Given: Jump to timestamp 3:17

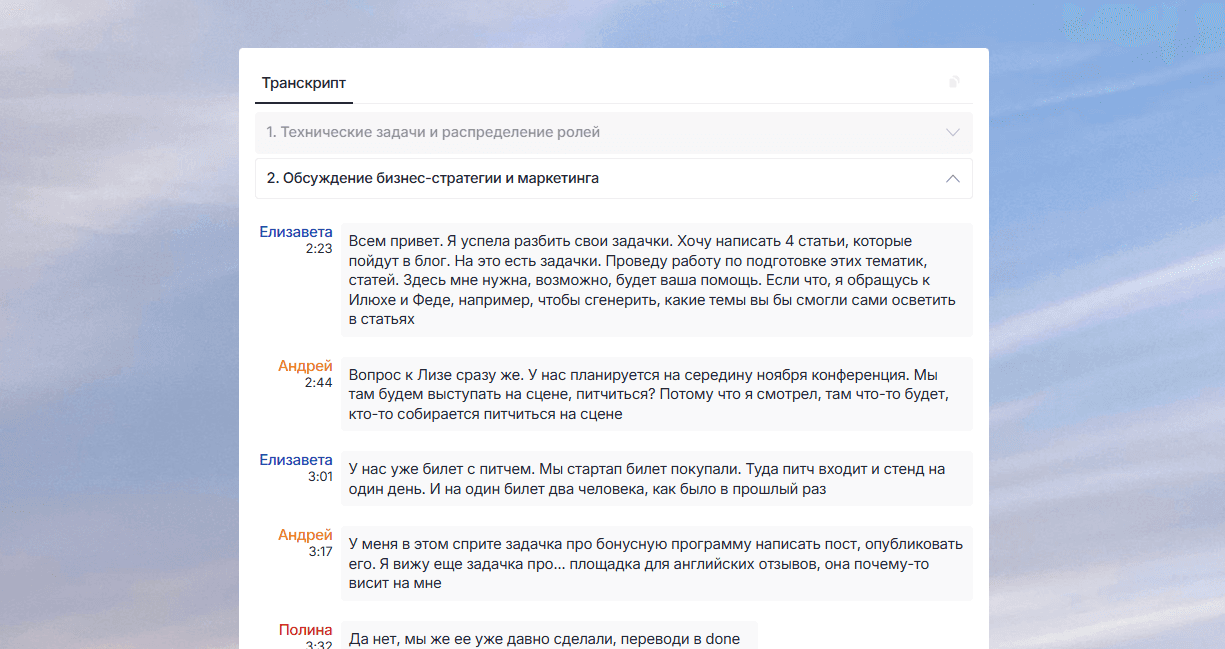Looking at the screenshot, I should pyautogui.click(x=320, y=551).
